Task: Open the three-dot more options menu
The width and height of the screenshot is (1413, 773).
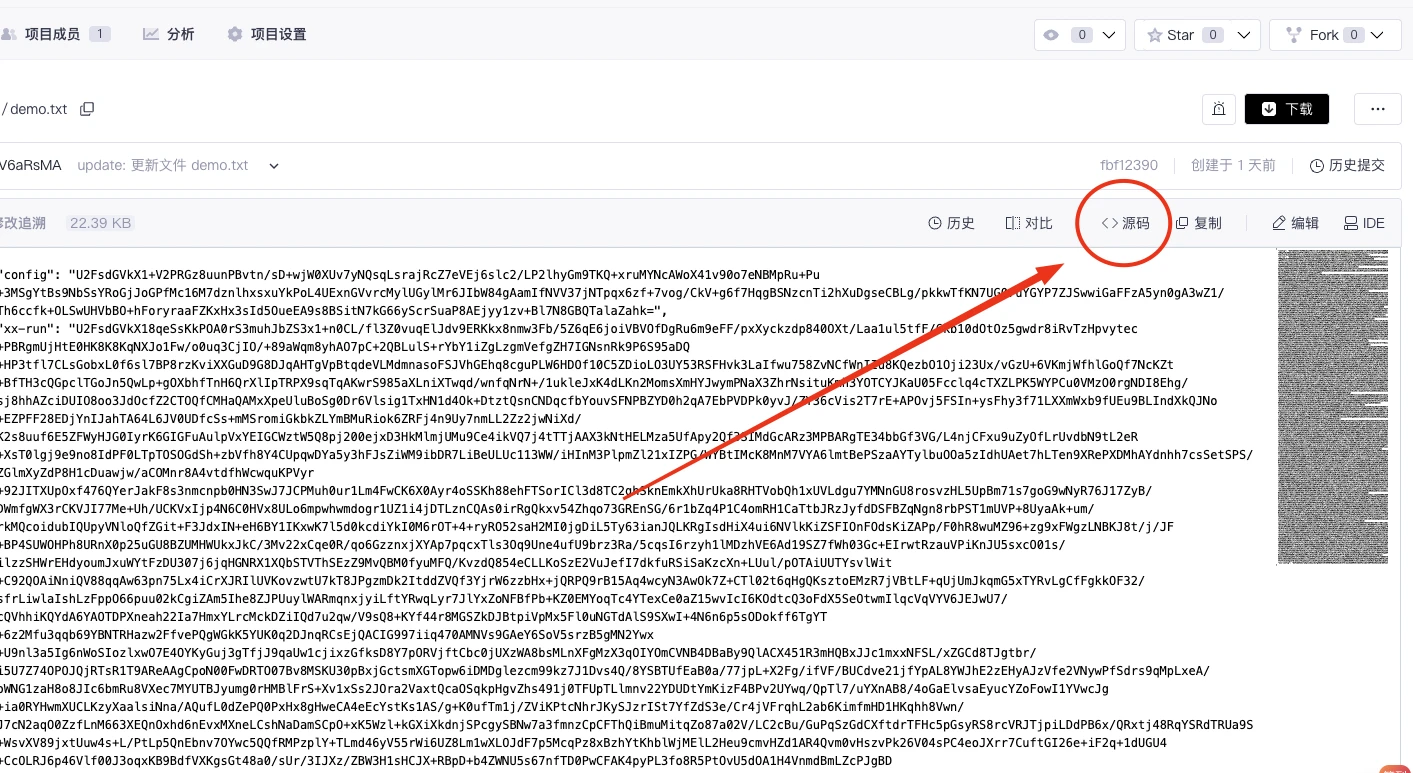Action: (1377, 109)
